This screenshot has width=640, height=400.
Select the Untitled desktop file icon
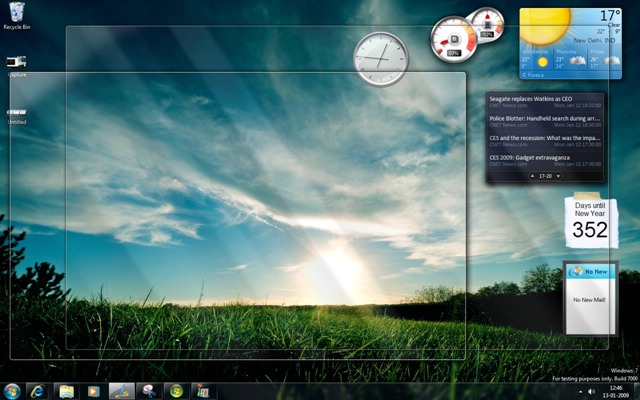17,116
